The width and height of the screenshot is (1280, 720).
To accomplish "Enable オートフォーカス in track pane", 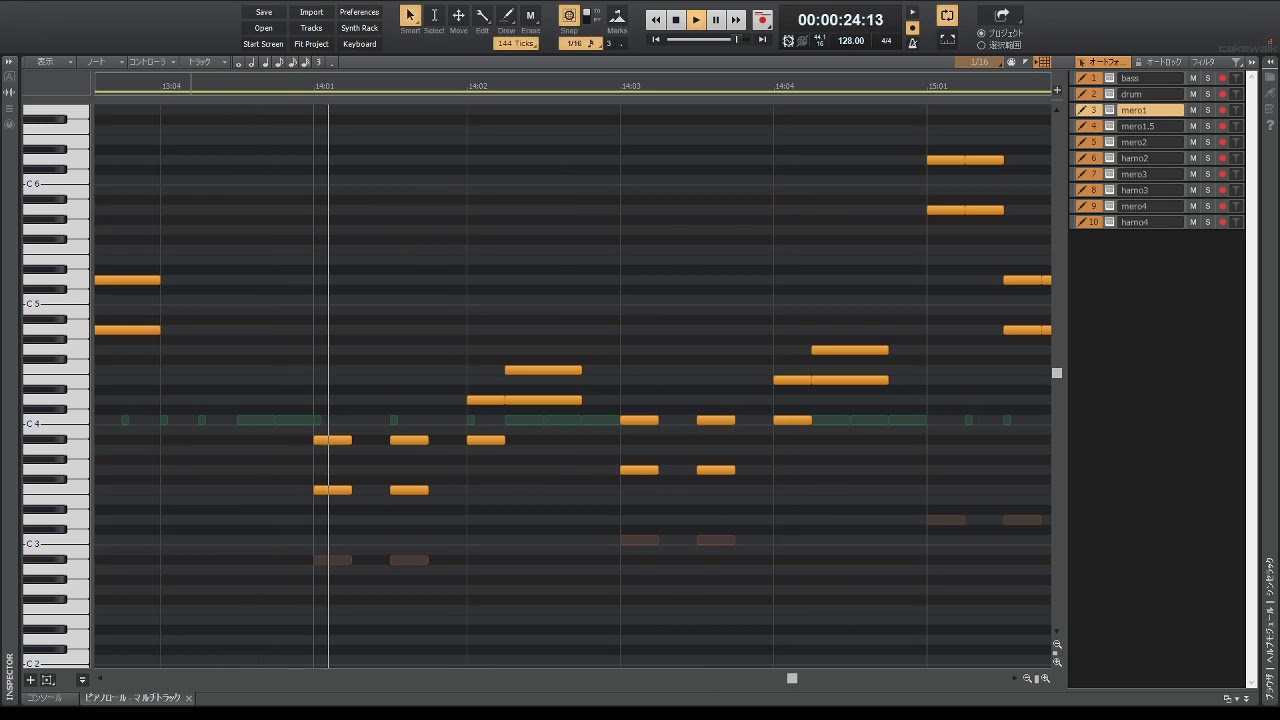I will (1102, 62).
